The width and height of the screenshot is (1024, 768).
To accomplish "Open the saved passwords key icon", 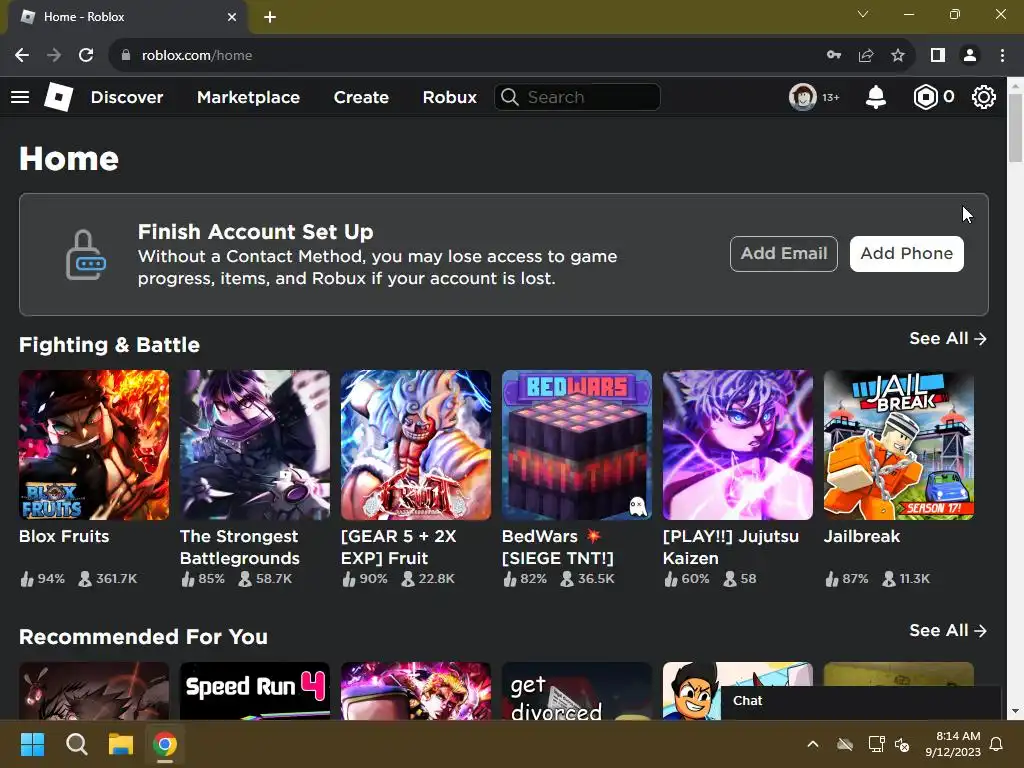I will click(834, 56).
